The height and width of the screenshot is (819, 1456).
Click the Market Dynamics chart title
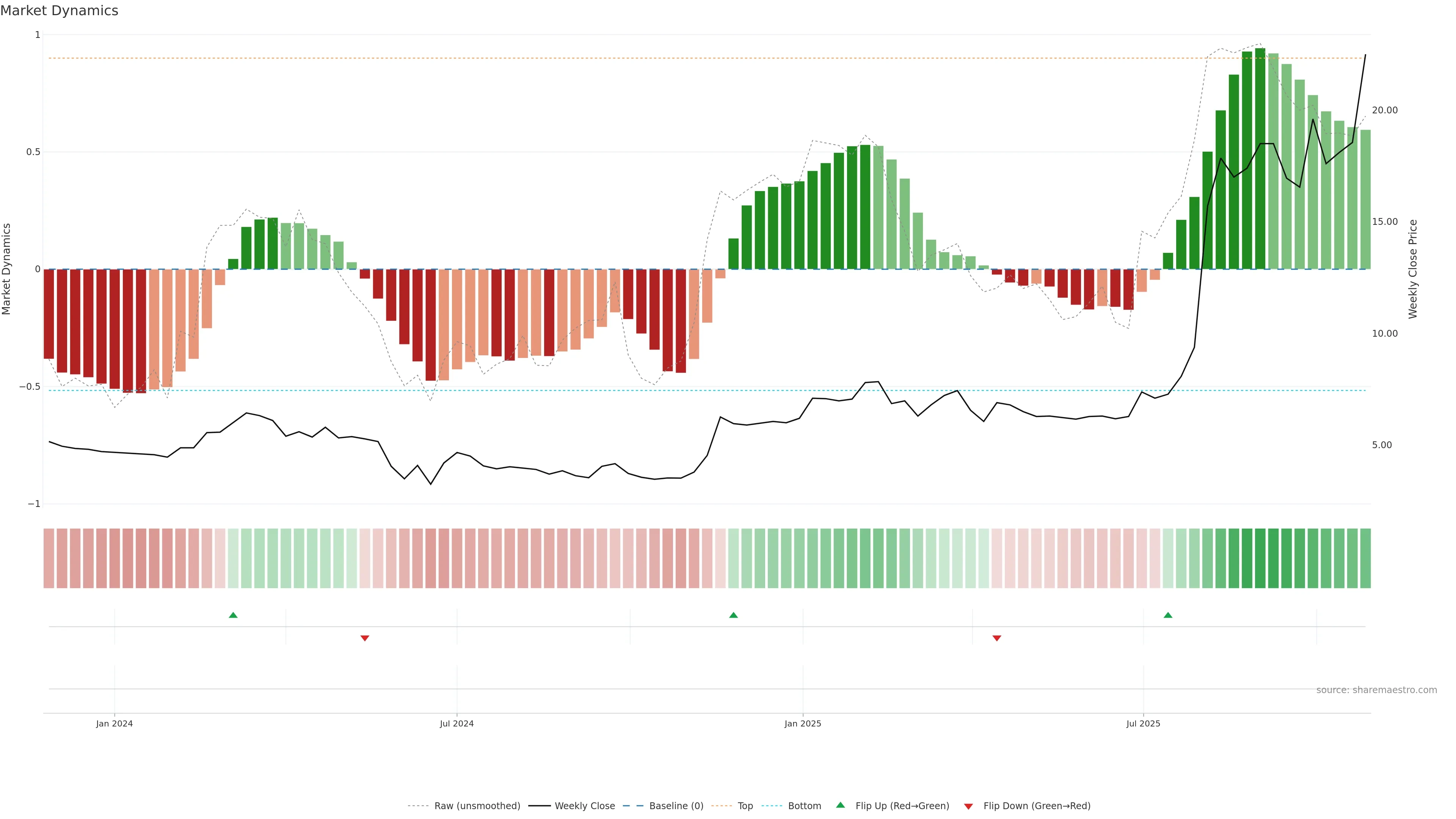(60, 11)
